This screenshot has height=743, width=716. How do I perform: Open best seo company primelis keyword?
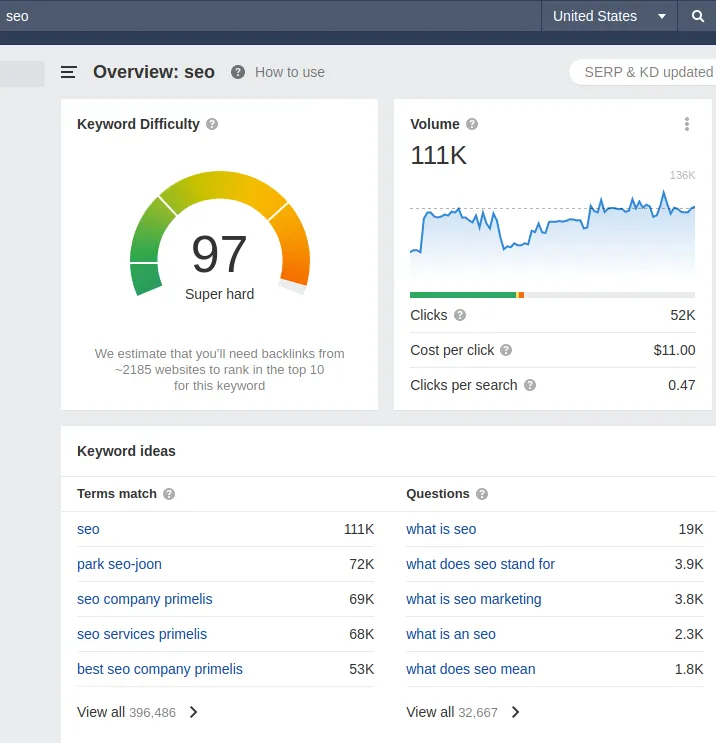click(x=160, y=670)
